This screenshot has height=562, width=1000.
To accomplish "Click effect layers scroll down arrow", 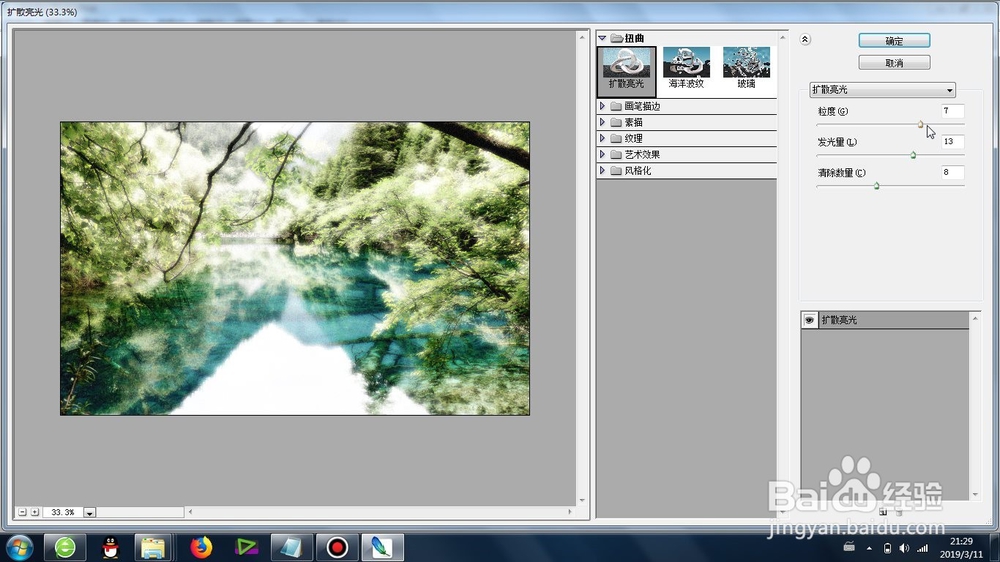I will (974, 494).
